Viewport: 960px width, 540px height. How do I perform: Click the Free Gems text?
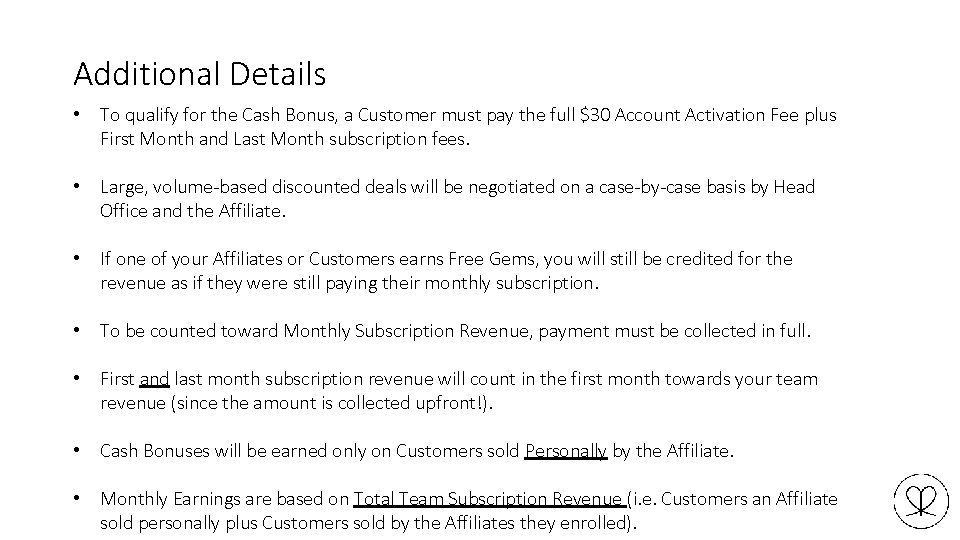tap(492, 259)
